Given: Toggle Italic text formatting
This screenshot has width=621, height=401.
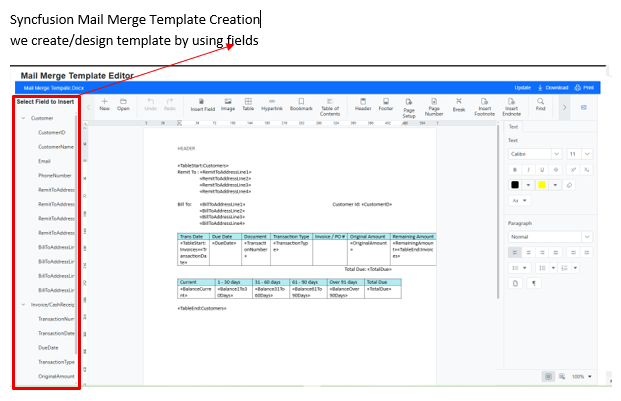Looking at the screenshot, I should tap(526, 169).
